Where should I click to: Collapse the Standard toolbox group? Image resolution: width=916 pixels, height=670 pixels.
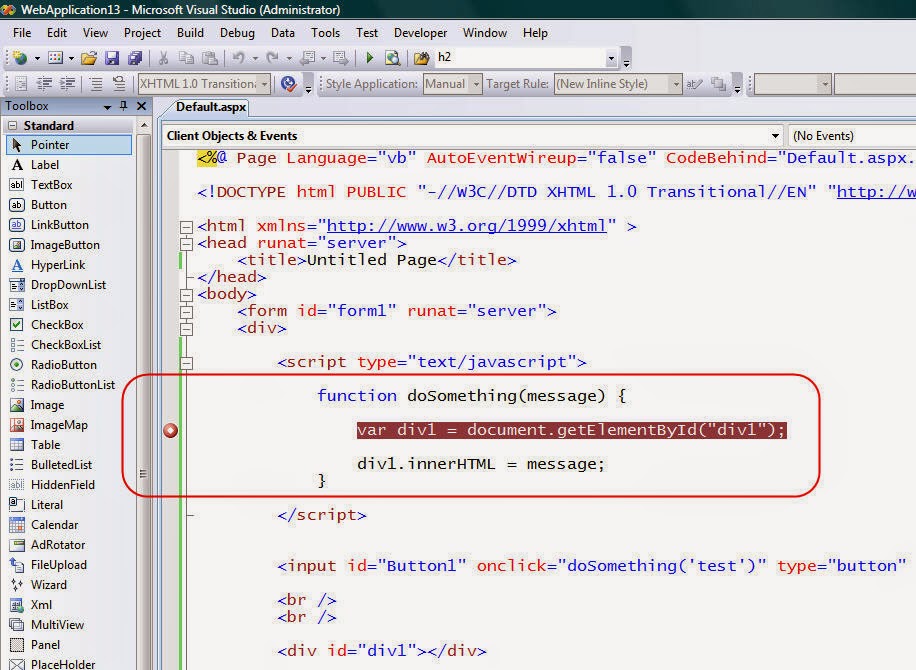[13, 126]
